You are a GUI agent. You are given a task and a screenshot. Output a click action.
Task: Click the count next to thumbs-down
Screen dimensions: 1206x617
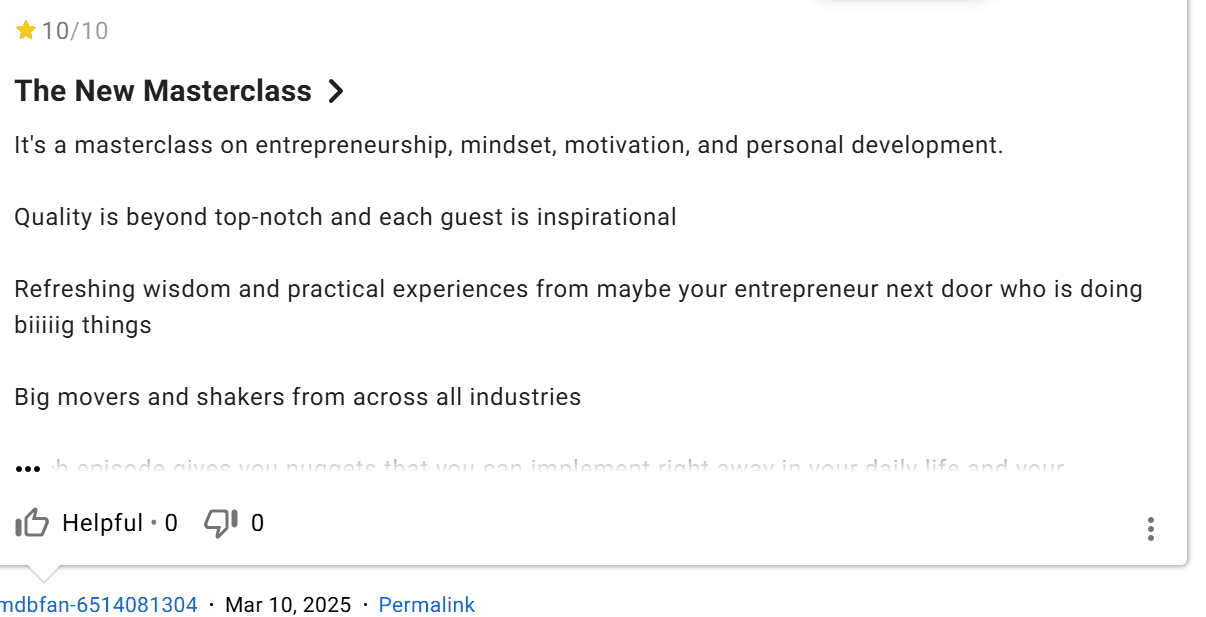(258, 523)
